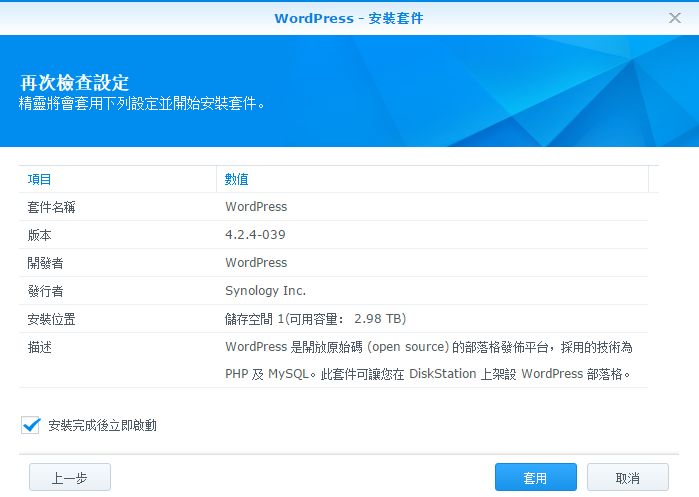Click the description line starting 'PHP 及 MySQL'
699x497 pixels.
[x=427, y=374]
